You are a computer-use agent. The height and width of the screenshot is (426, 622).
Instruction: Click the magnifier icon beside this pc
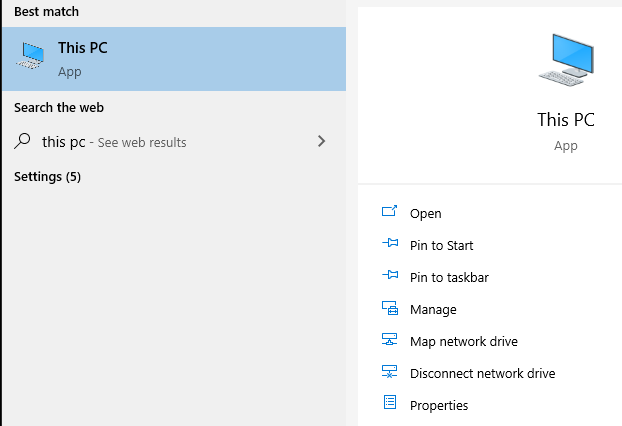pyautogui.click(x=22, y=141)
